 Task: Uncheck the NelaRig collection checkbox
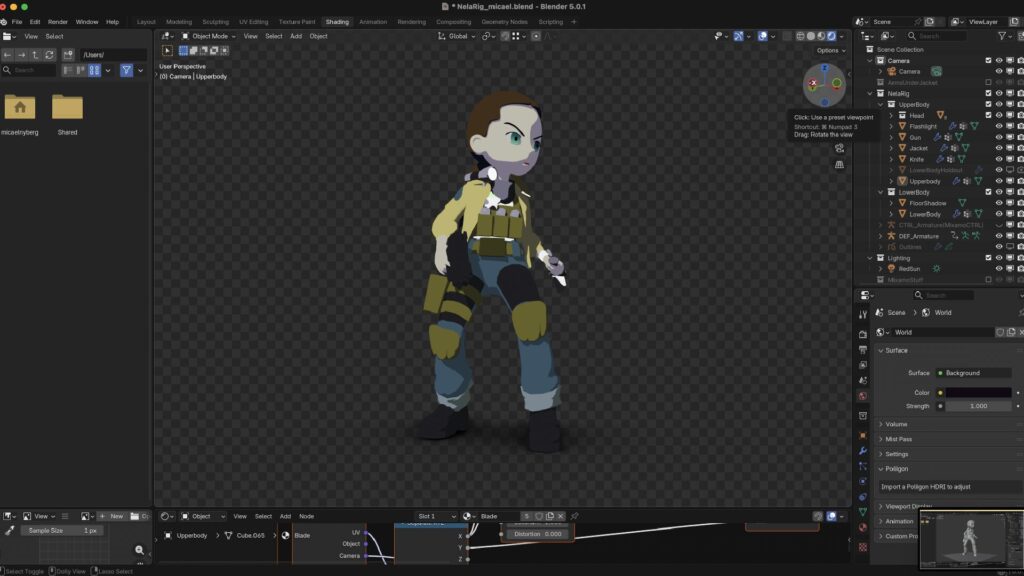988,93
